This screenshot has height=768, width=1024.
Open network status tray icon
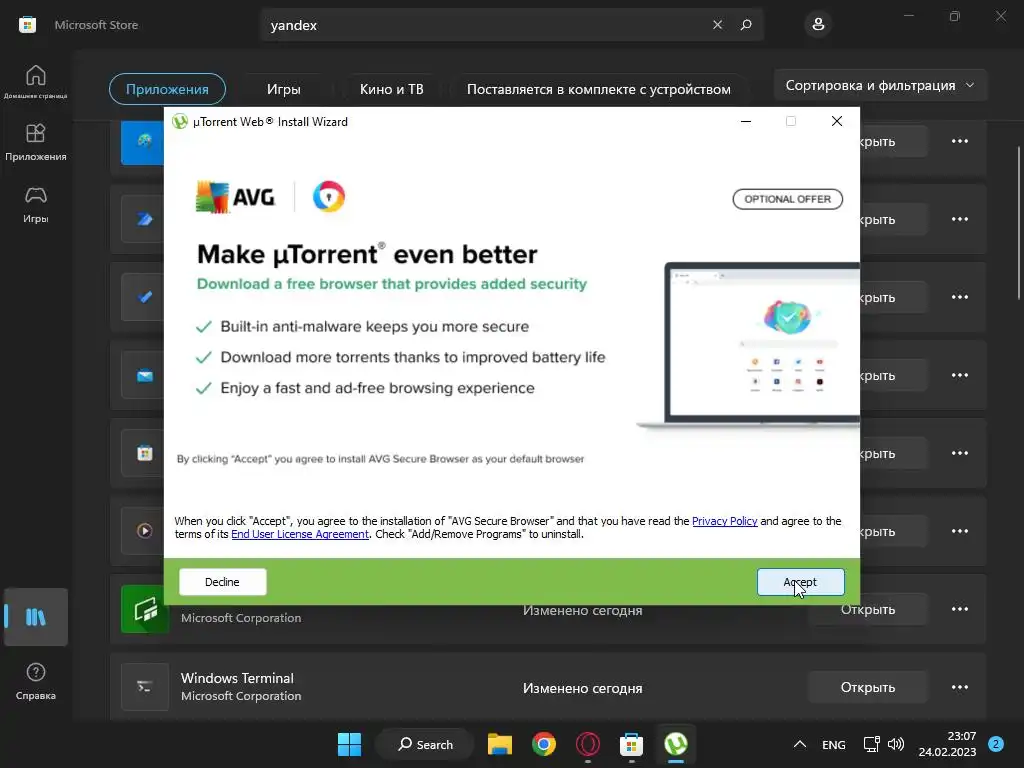click(x=872, y=744)
